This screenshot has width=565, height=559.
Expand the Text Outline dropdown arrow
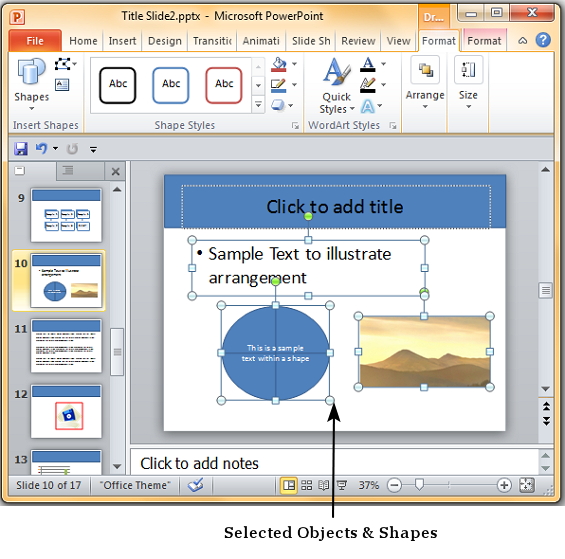tap(383, 85)
